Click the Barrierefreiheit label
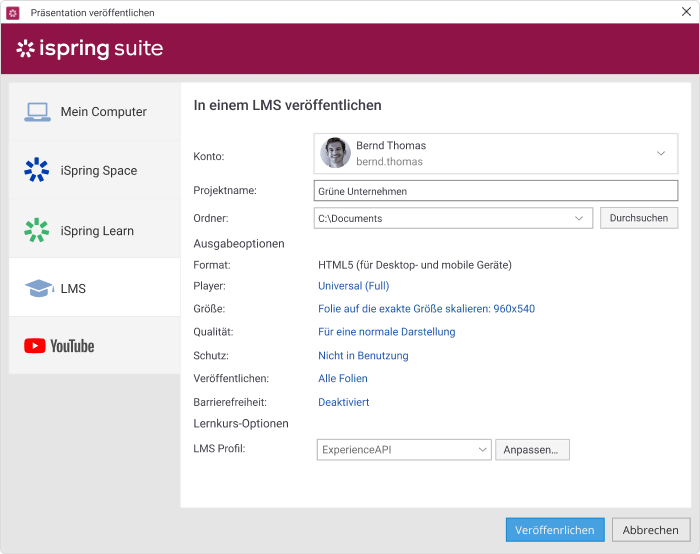The width and height of the screenshot is (700, 554). pyautogui.click(x=230, y=402)
